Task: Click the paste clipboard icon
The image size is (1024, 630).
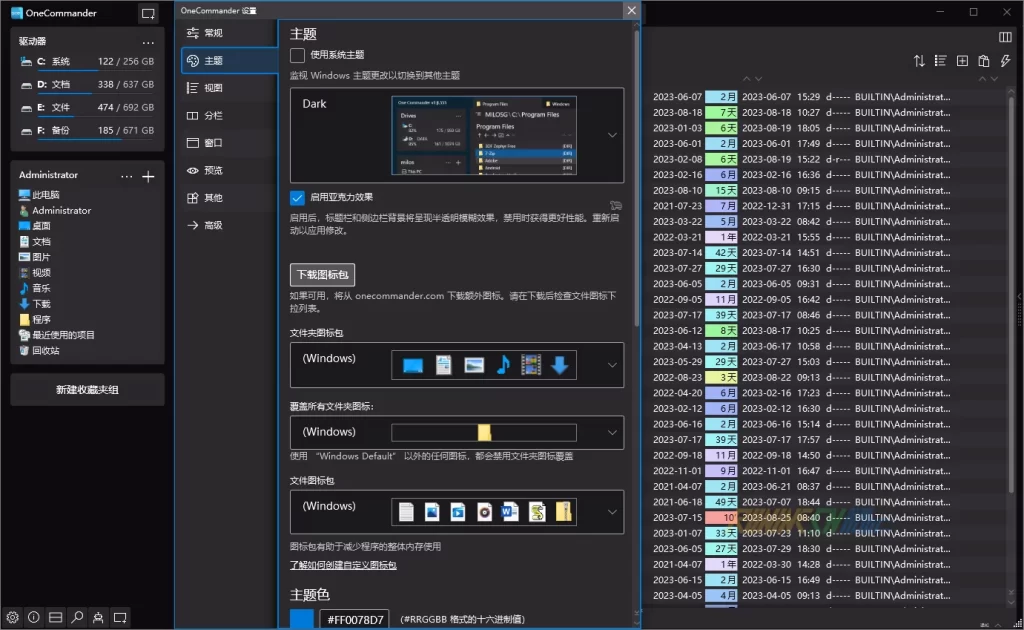Action: 984,61
